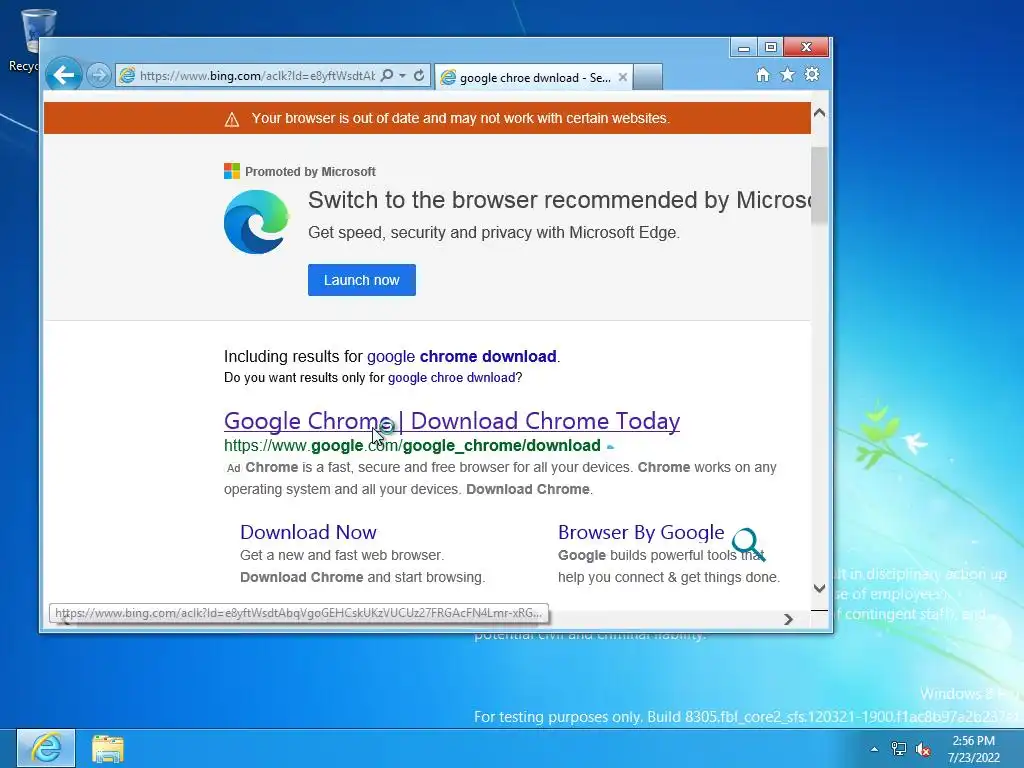Open the address bar autocomplete dropdown arrow
This screenshot has height=768, width=1024.
(403, 76)
